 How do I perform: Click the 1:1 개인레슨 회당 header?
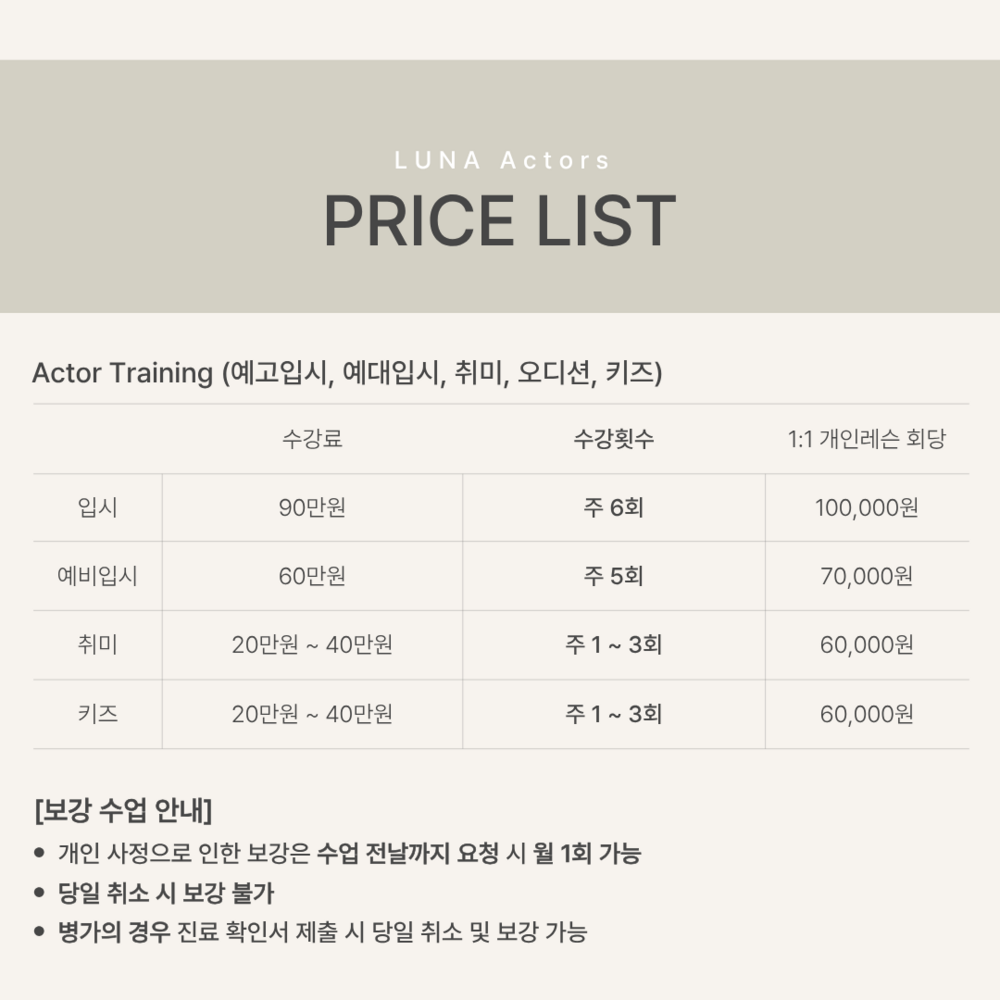point(866,439)
